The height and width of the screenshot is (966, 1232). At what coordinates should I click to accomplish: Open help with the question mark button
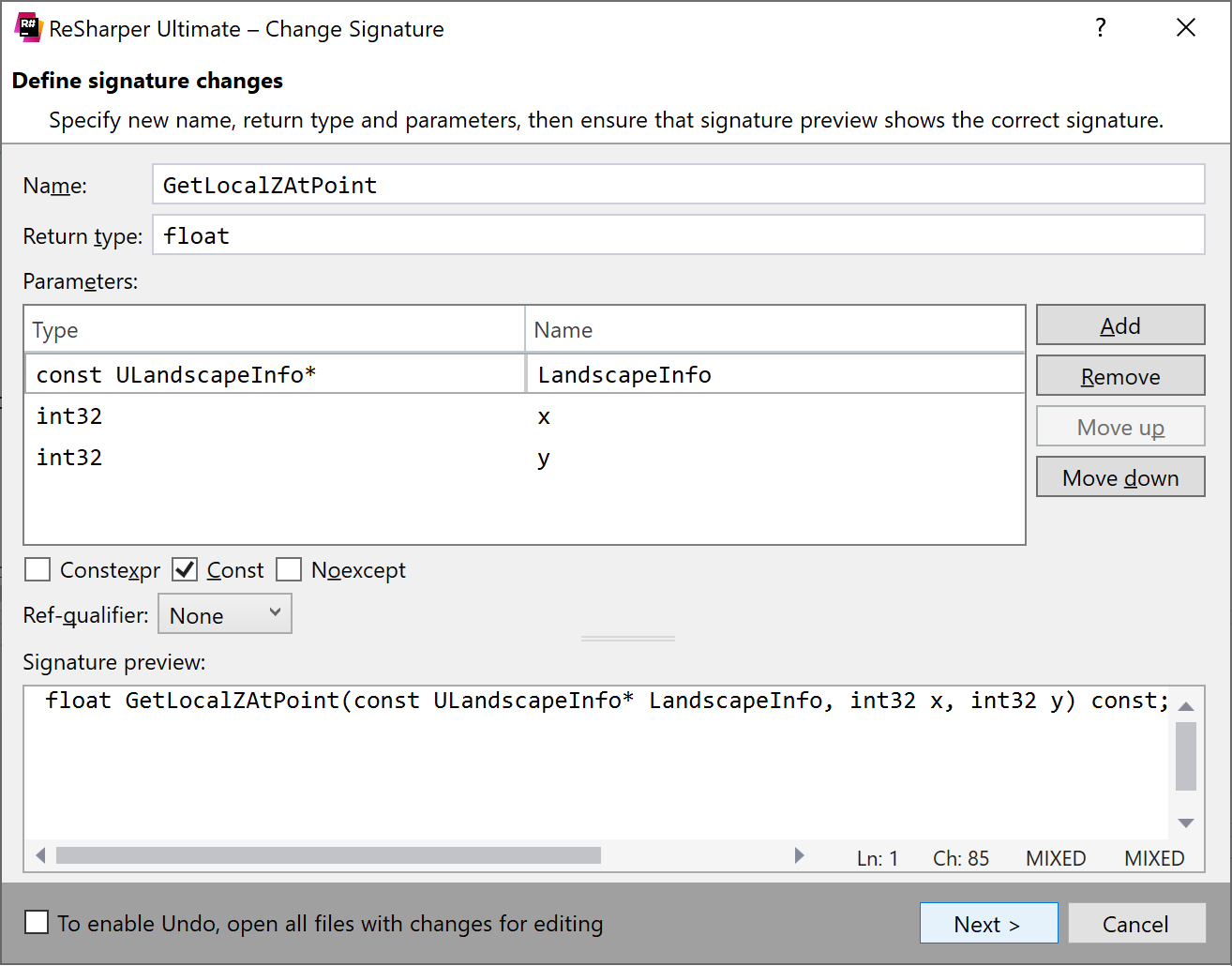click(1101, 28)
